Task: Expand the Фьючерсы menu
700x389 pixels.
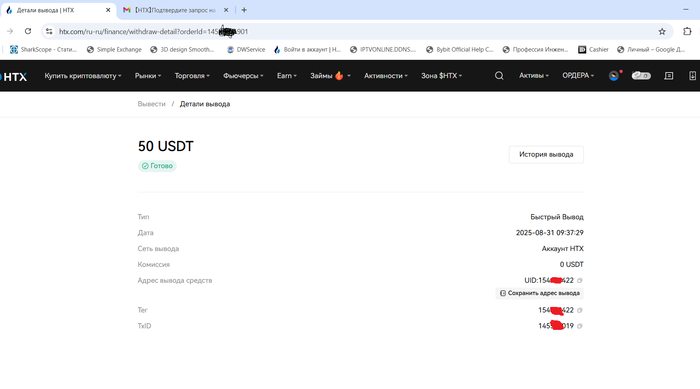Action: coord(243,76)
